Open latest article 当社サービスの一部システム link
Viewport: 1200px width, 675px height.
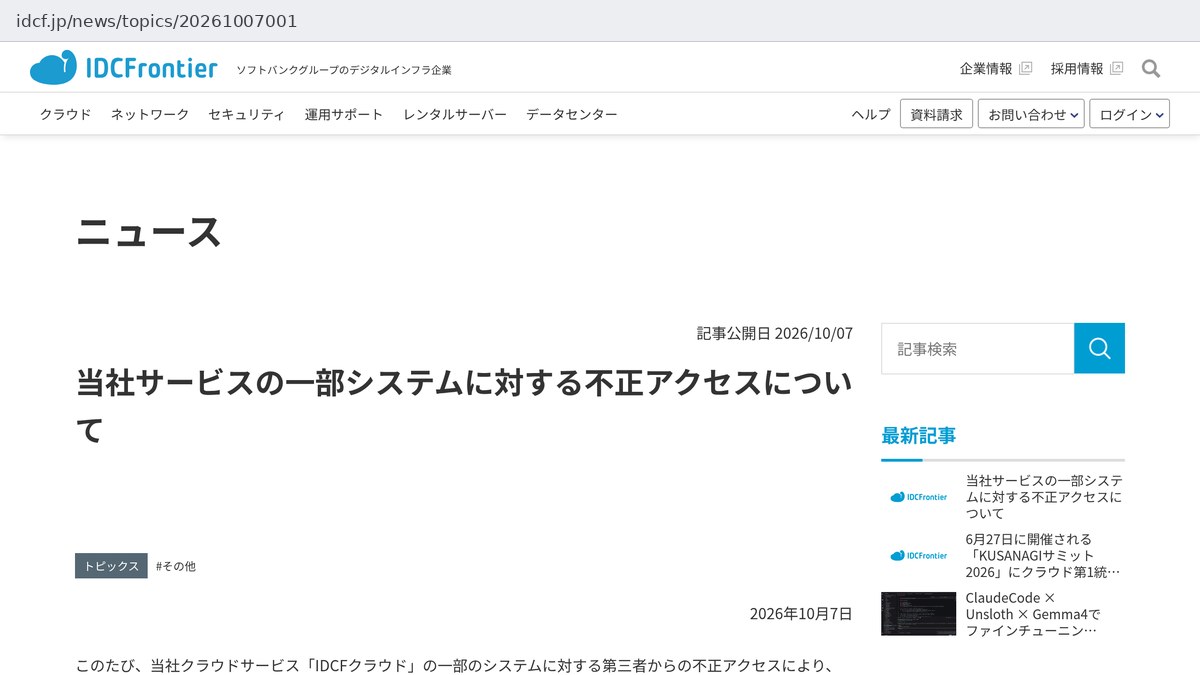pos(1044,497)
